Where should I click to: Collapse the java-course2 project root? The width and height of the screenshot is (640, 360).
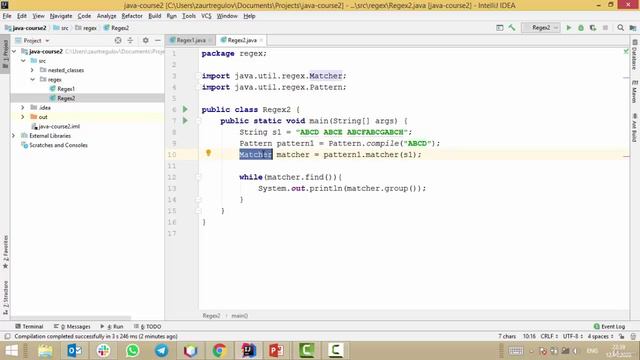click(14, 51)
